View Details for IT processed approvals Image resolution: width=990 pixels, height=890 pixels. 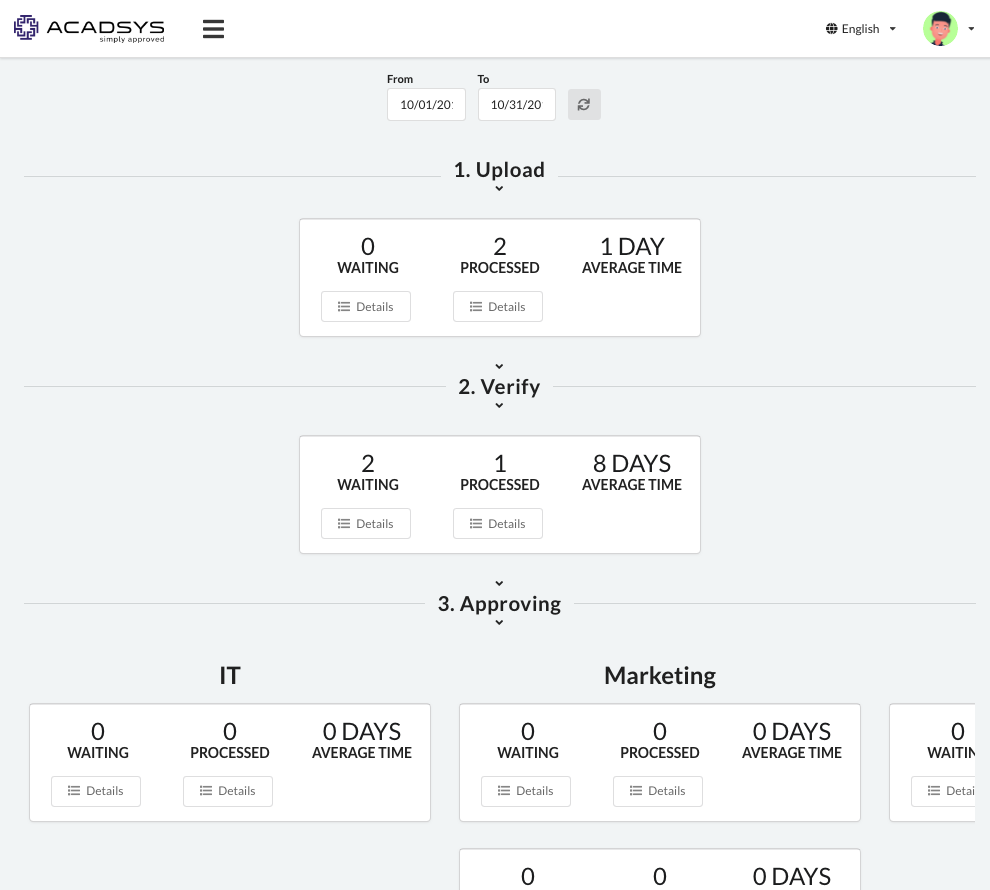[x=228, y=791]
